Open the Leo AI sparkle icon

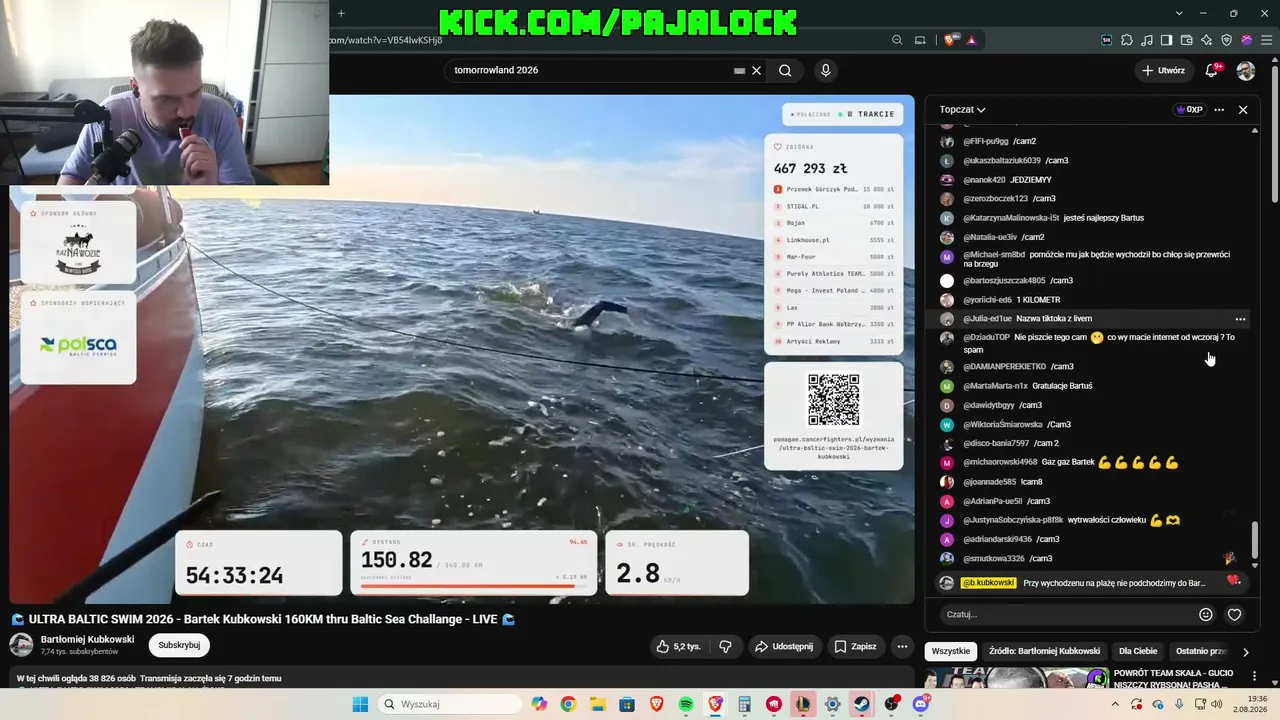1207,40
